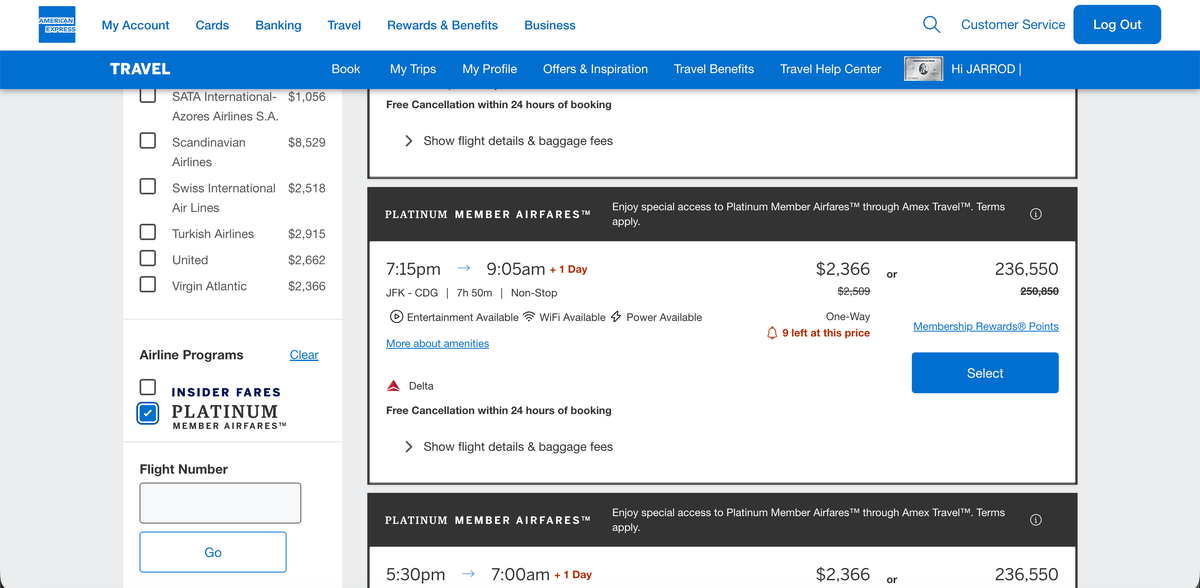Viewport: 1200px width, 588px height.
Task: Click the info icon on Platinum Member Airfares banner
Action: point(1035,213)
